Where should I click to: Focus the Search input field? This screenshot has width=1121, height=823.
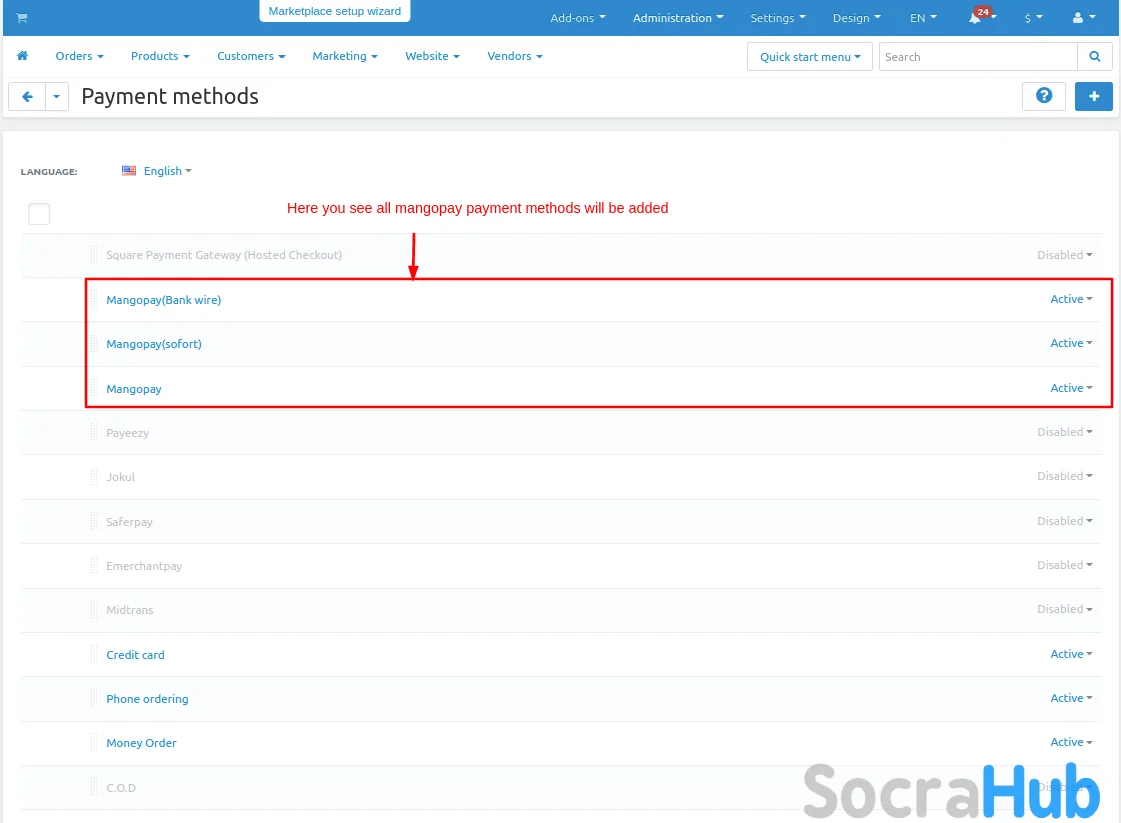click(977, 57)
